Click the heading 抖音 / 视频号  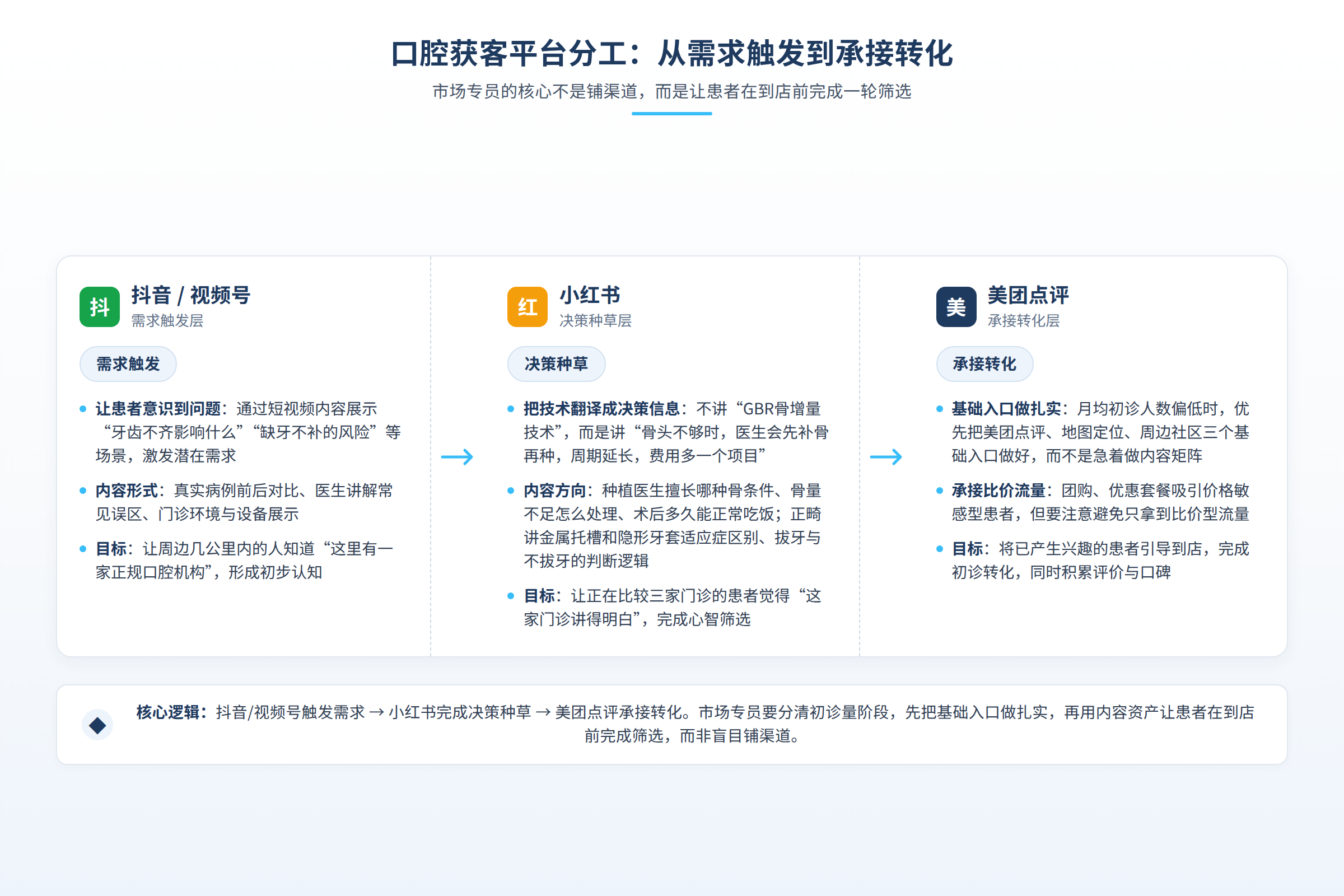pyautogui.click(x=191, y=295)
